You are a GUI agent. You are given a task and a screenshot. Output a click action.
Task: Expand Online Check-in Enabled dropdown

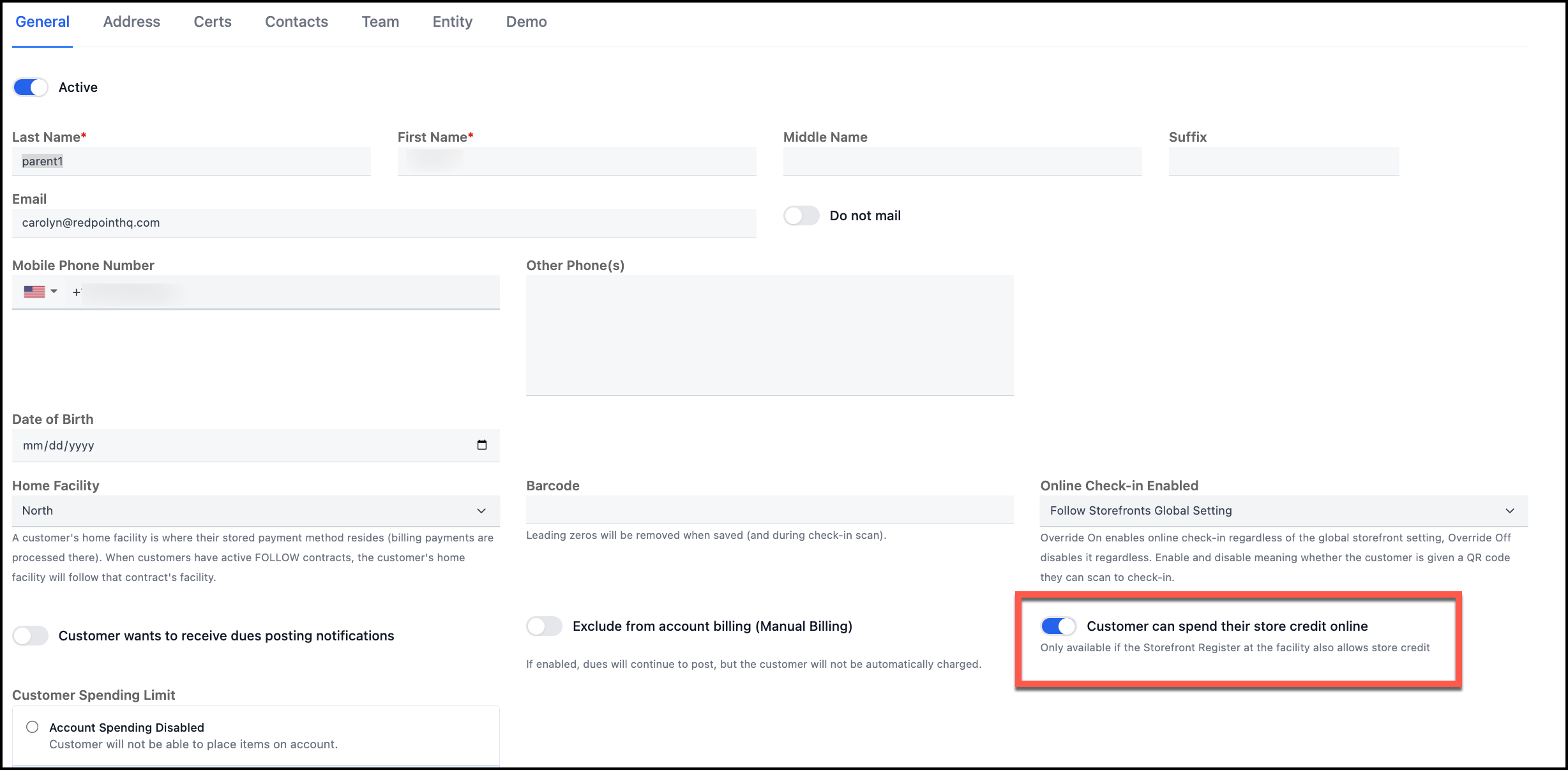pyautogui.click(x=1283, y=511)
